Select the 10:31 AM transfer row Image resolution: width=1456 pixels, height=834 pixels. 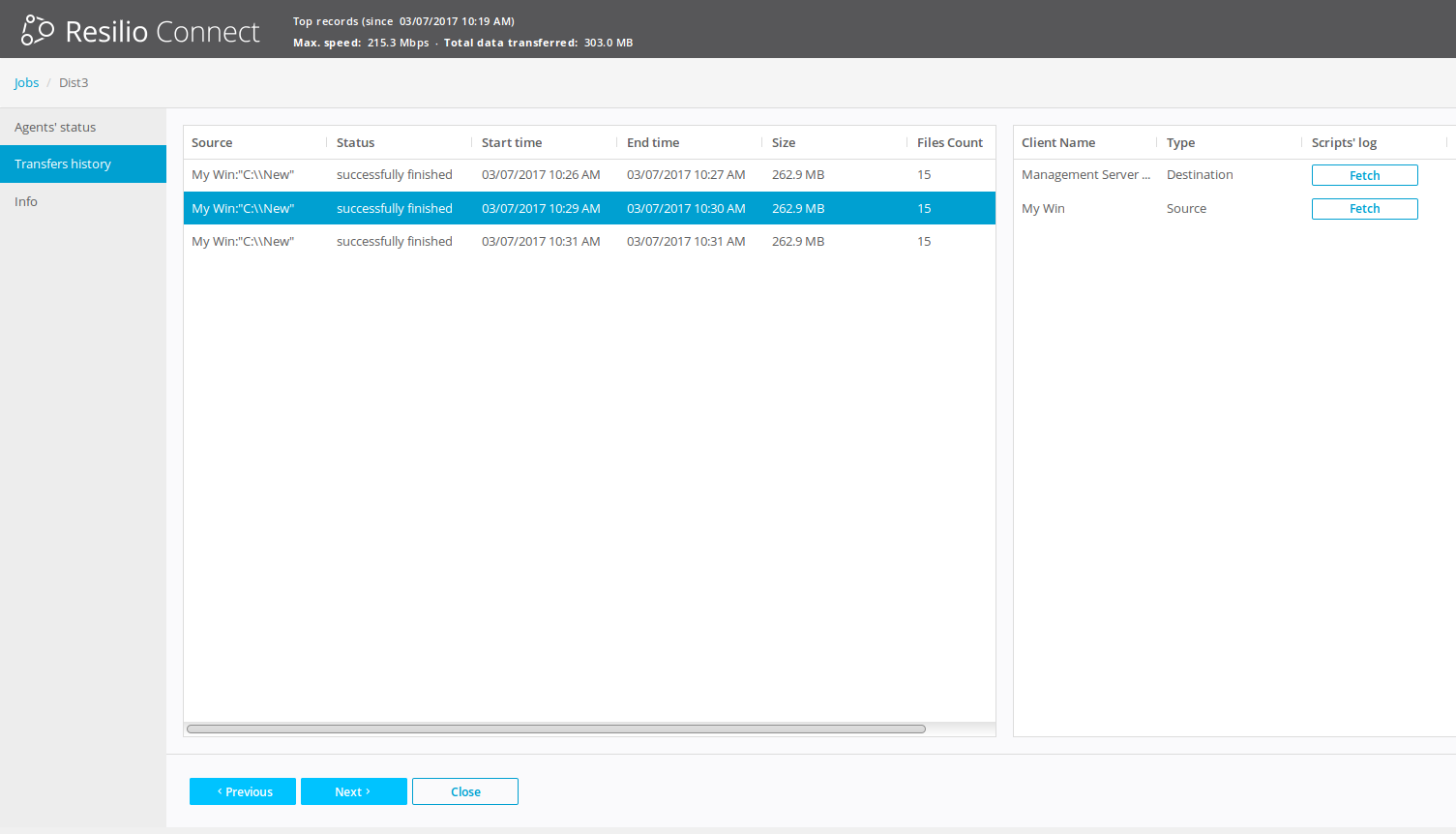(541, 242)
